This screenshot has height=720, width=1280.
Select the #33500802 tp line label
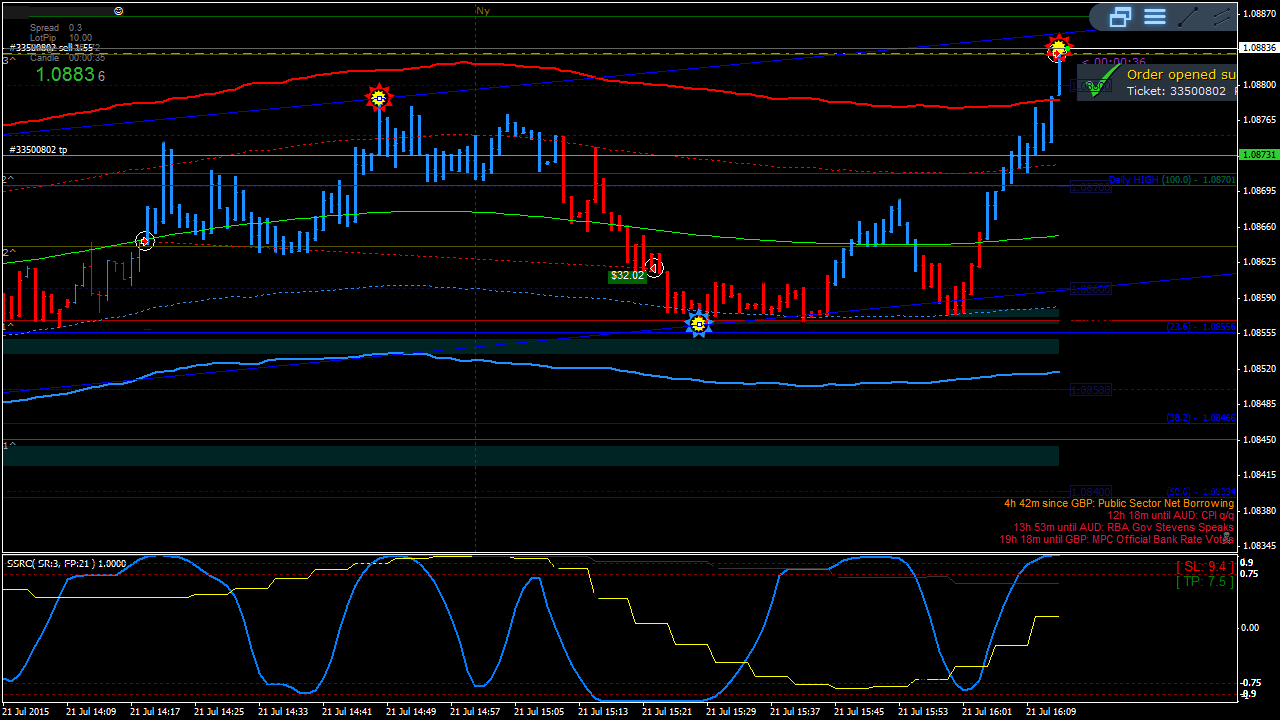pyautogui.click(x=39, y=150)
